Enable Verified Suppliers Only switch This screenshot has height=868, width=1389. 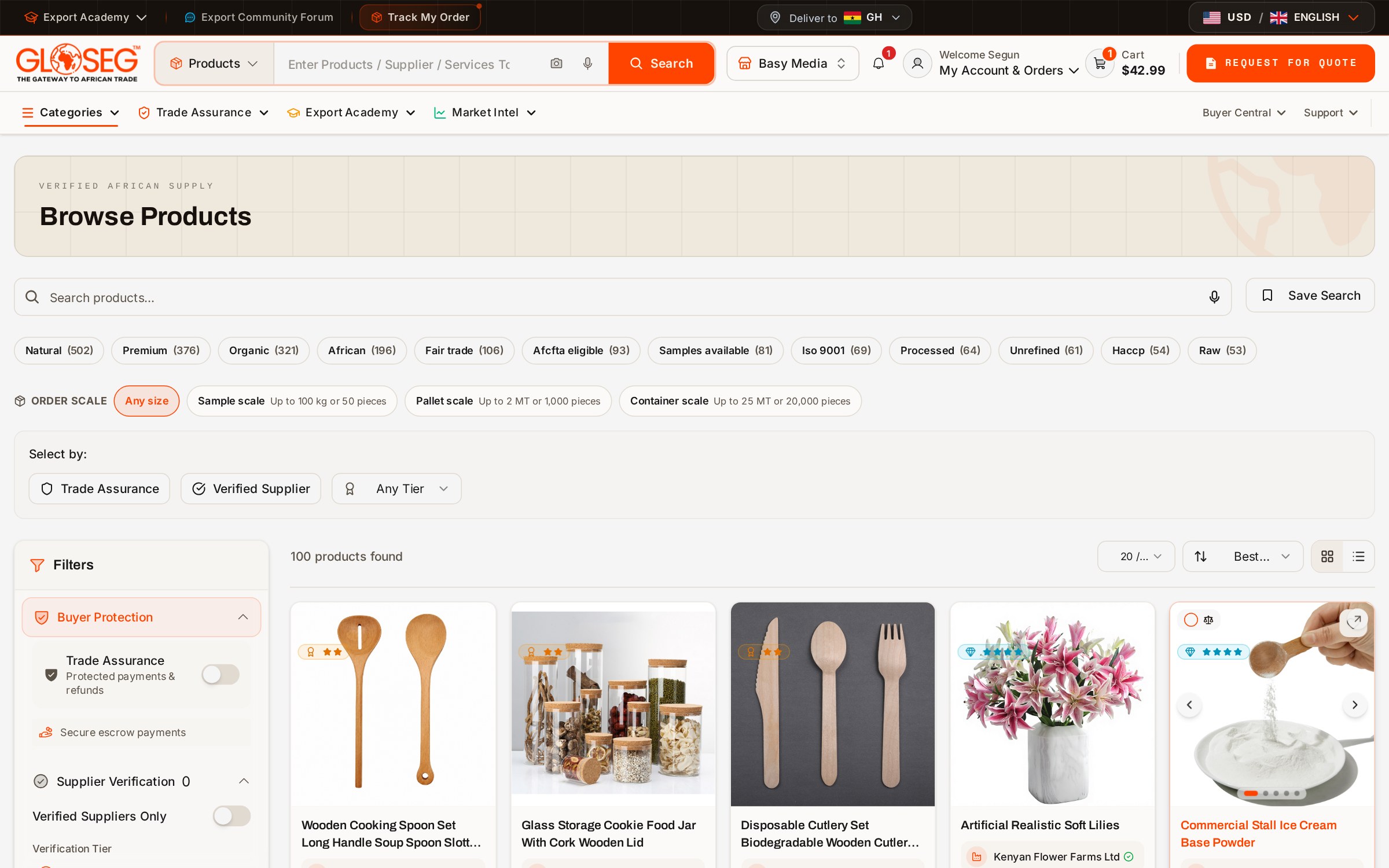tap(231, 816)
